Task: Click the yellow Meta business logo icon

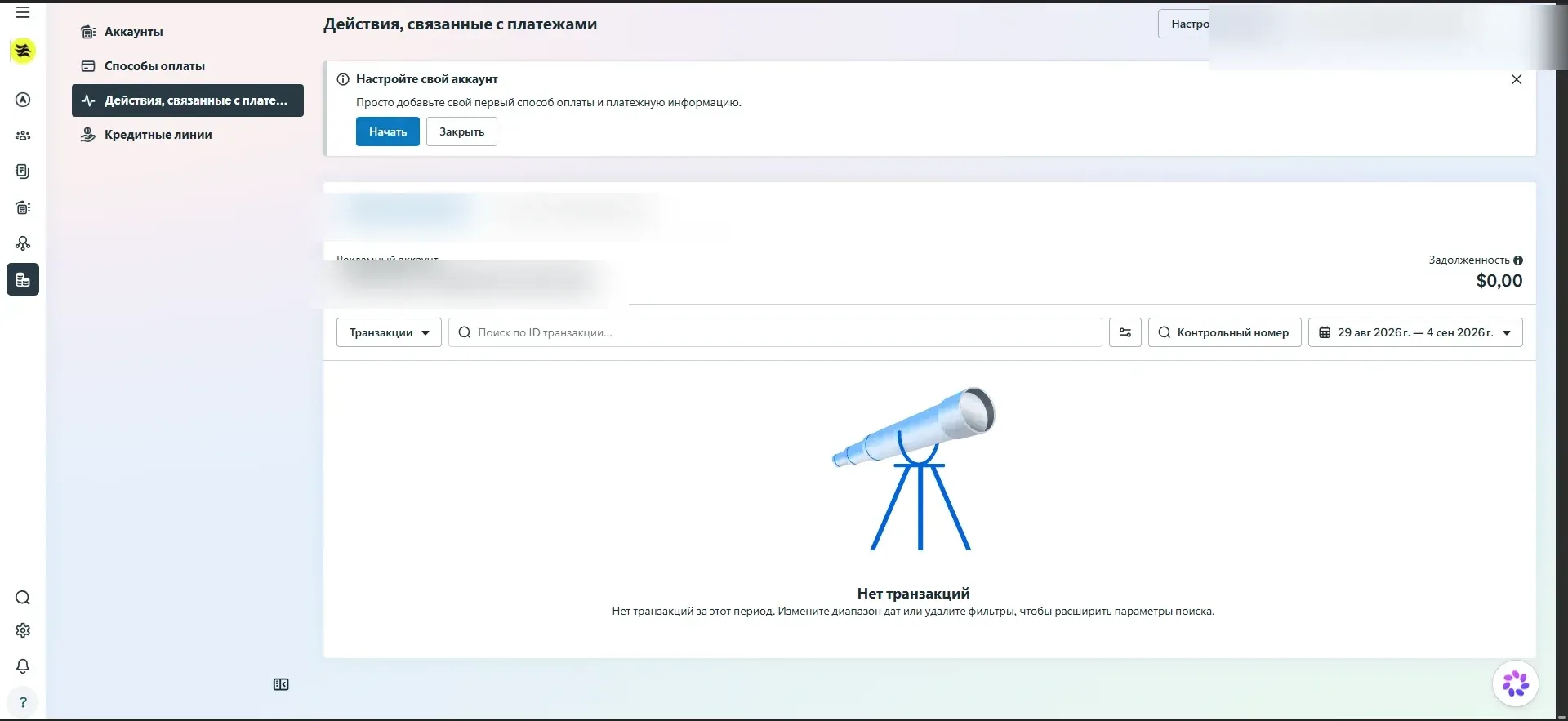Action: coord(23,51)
